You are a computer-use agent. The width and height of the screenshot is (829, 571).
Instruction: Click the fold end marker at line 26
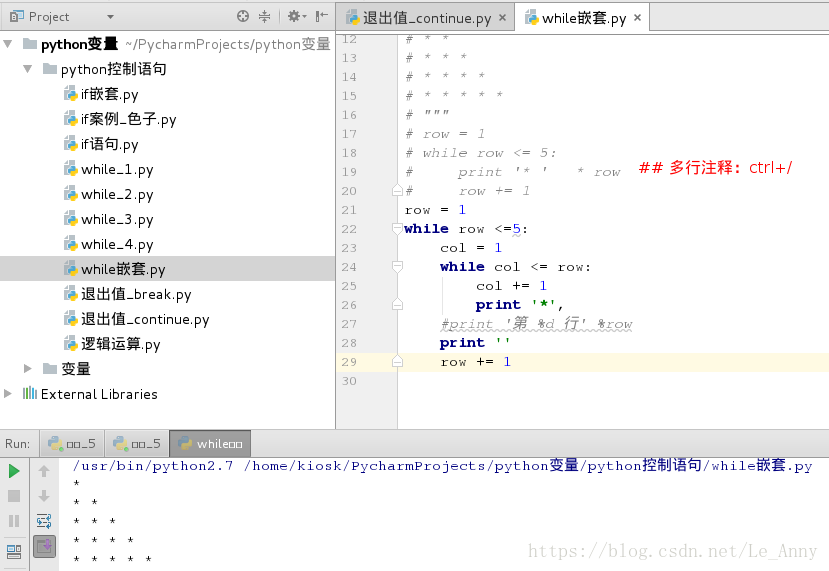tap(398, 305)
